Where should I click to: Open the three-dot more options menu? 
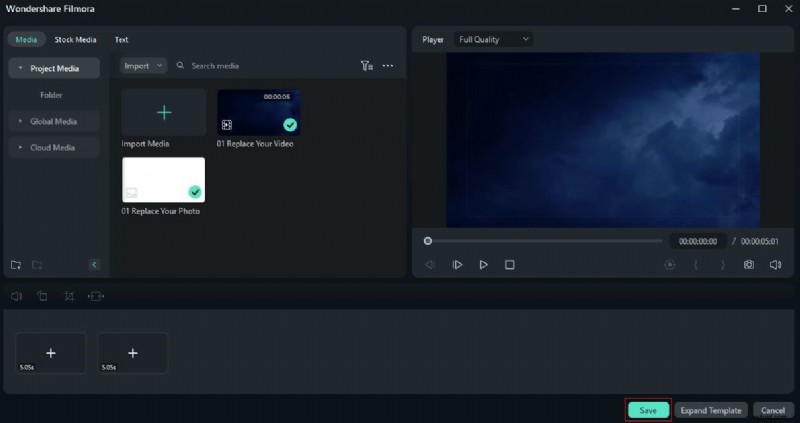pyautogui.click(x=388, y=66)
